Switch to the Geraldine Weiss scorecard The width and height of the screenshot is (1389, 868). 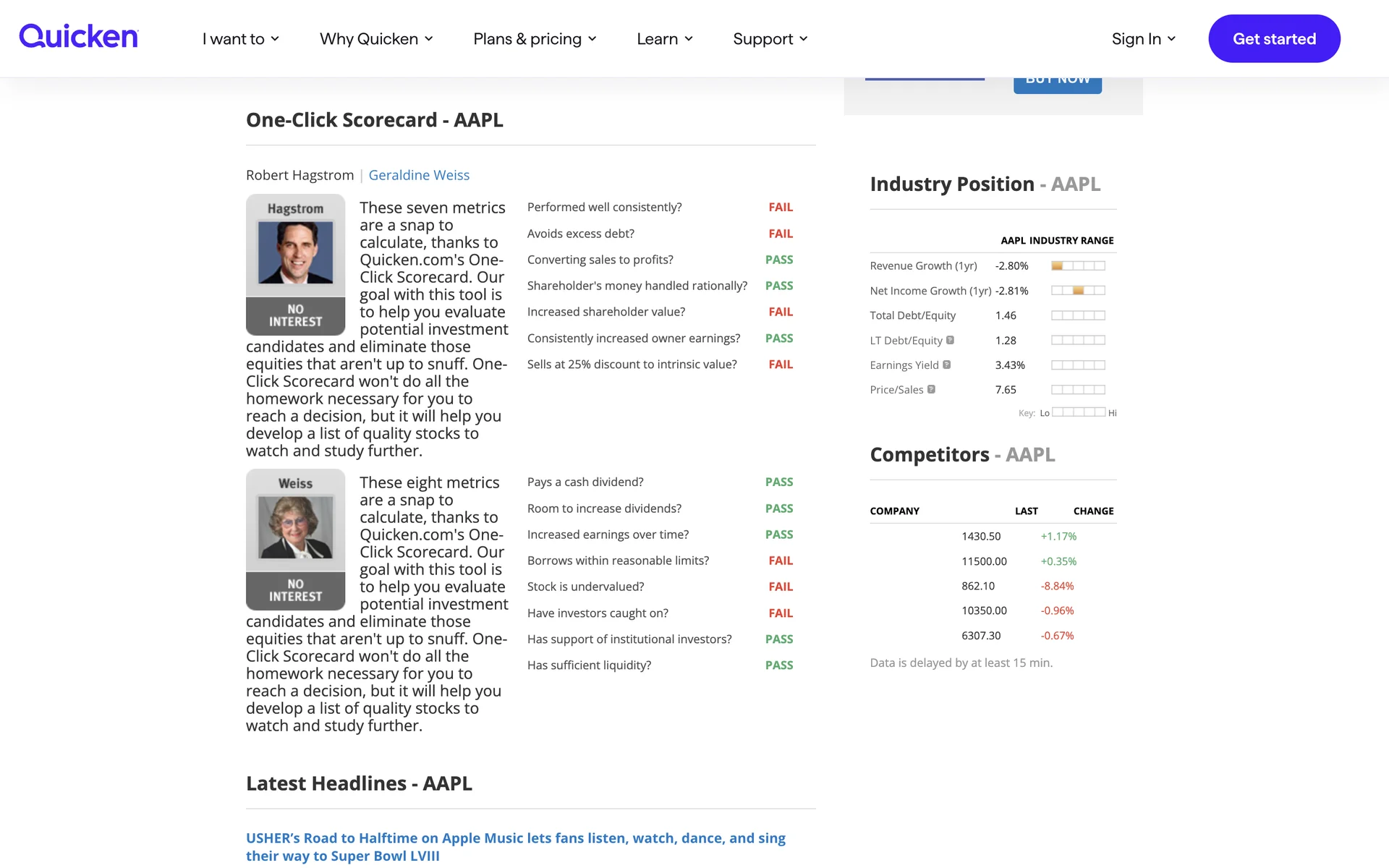tap(419, 175)
